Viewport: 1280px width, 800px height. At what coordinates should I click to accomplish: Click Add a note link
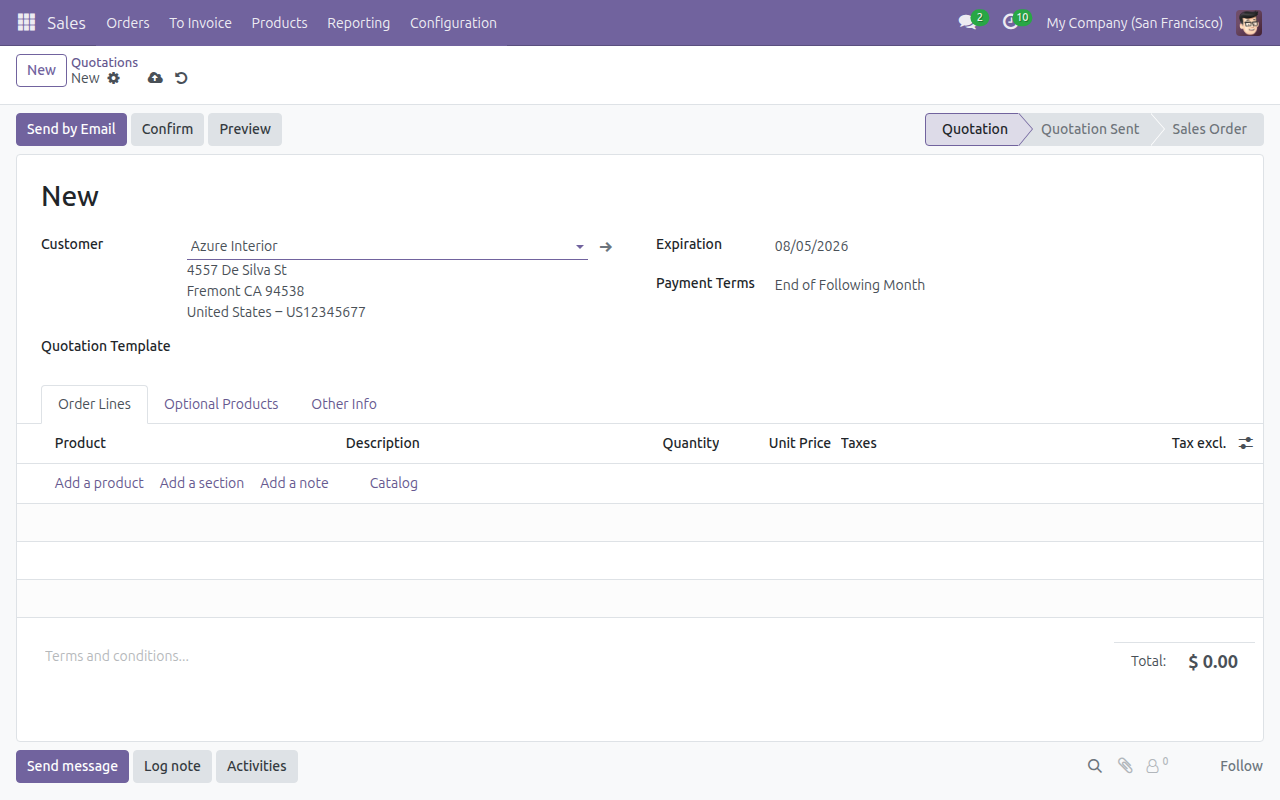[x=294, y=483]
